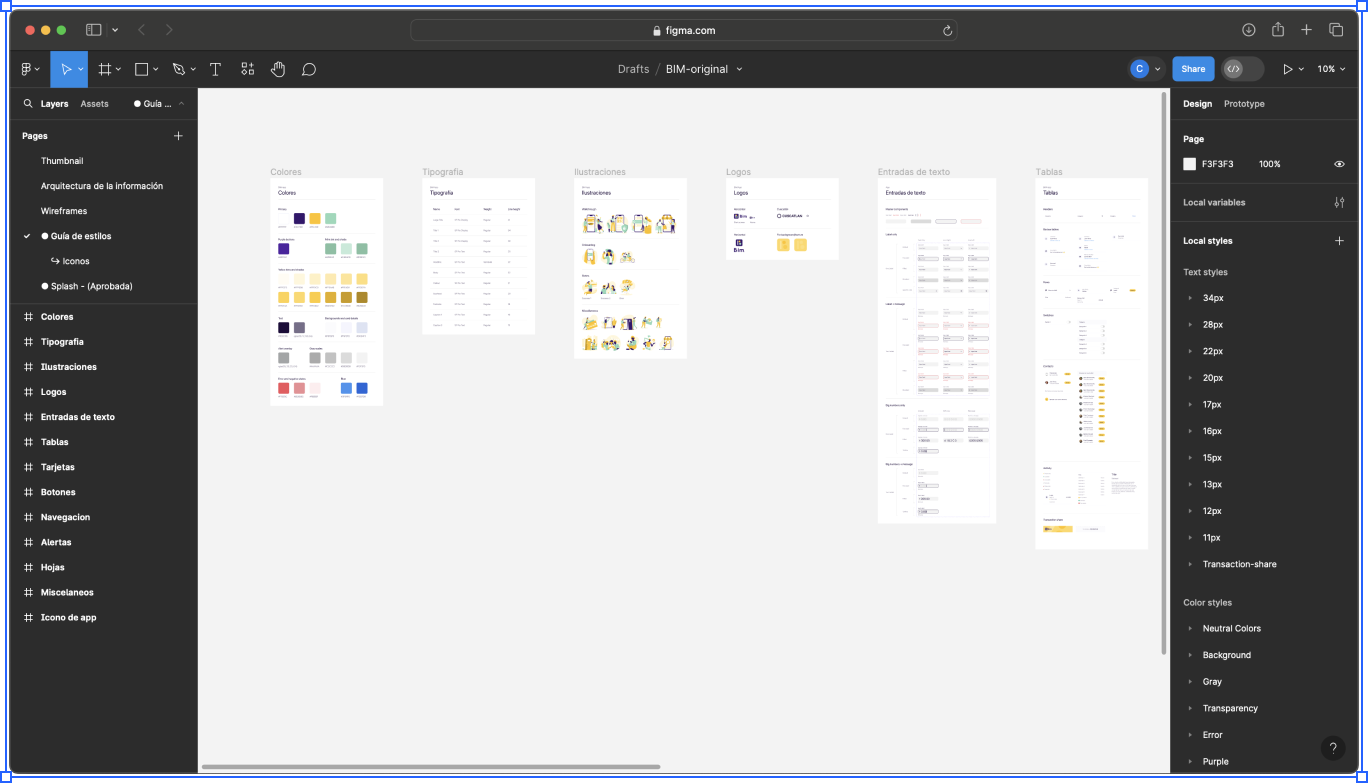
Task: Open the help question mark button
Action: coord(1333,748)
